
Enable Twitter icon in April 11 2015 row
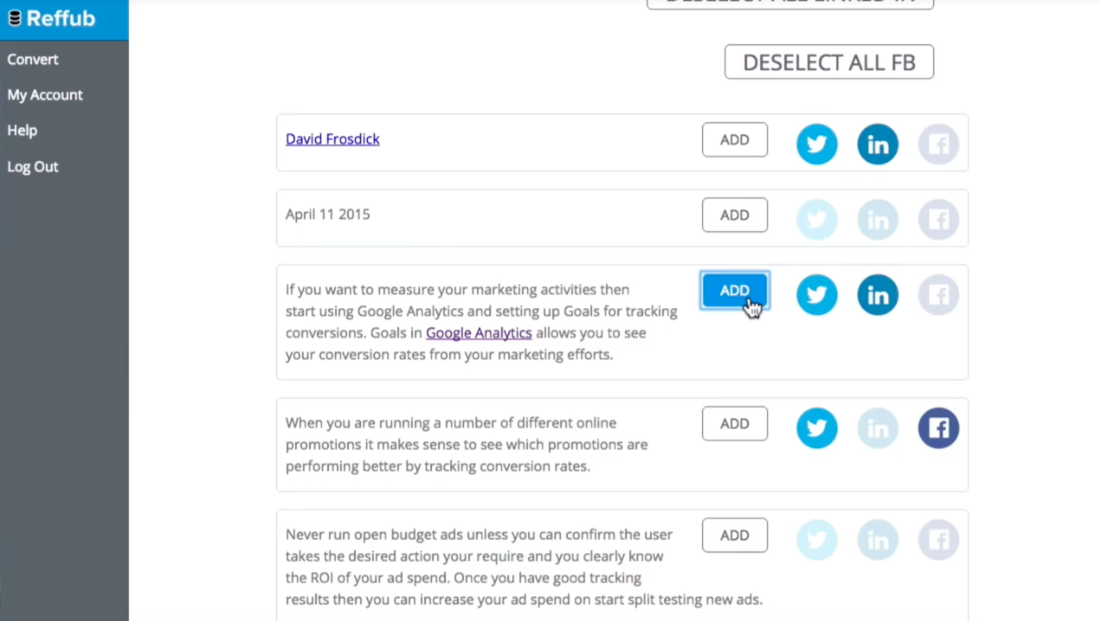tap(817, 220)
